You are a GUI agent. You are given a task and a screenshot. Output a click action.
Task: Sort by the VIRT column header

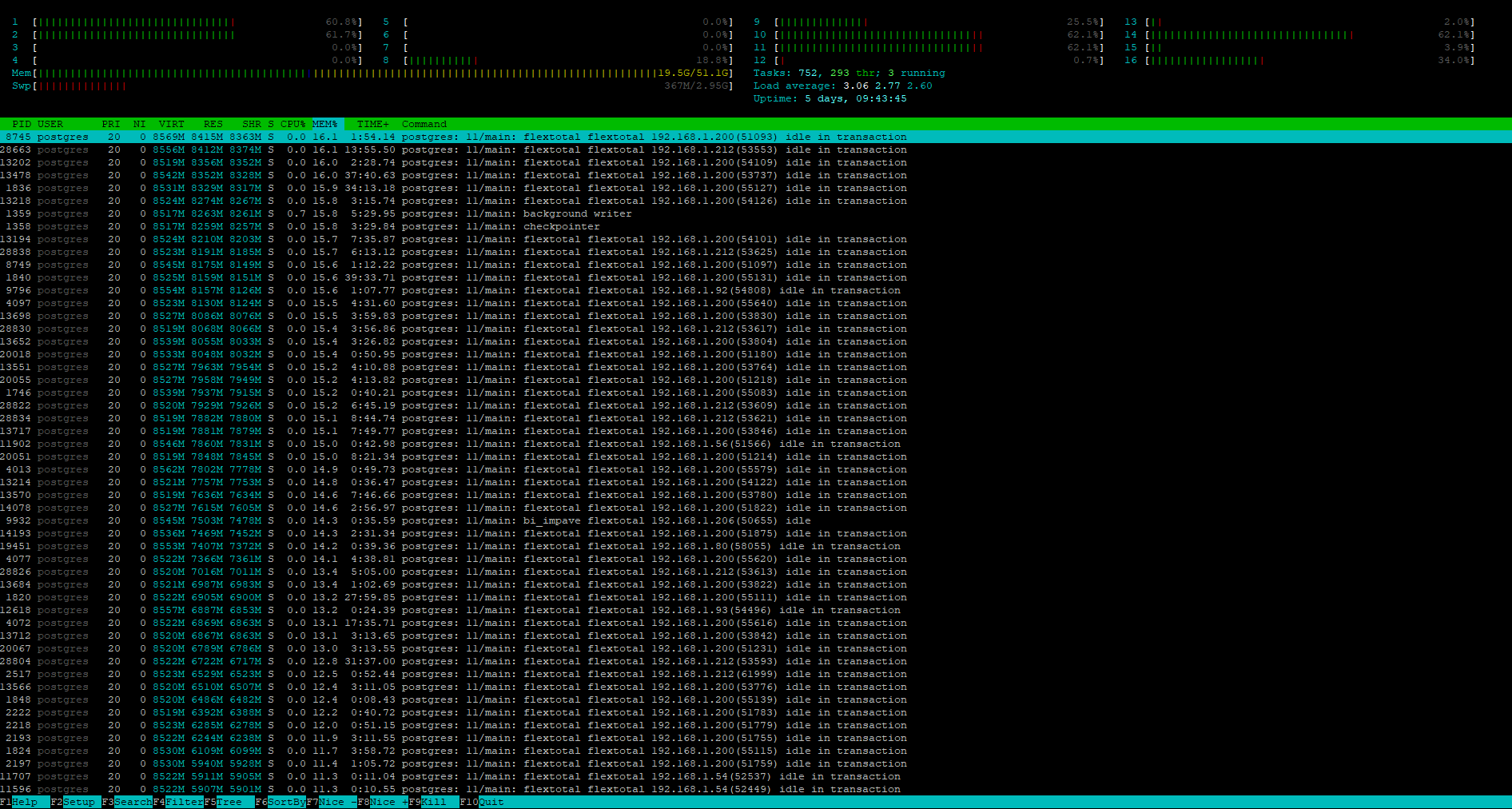pos(172,124)
